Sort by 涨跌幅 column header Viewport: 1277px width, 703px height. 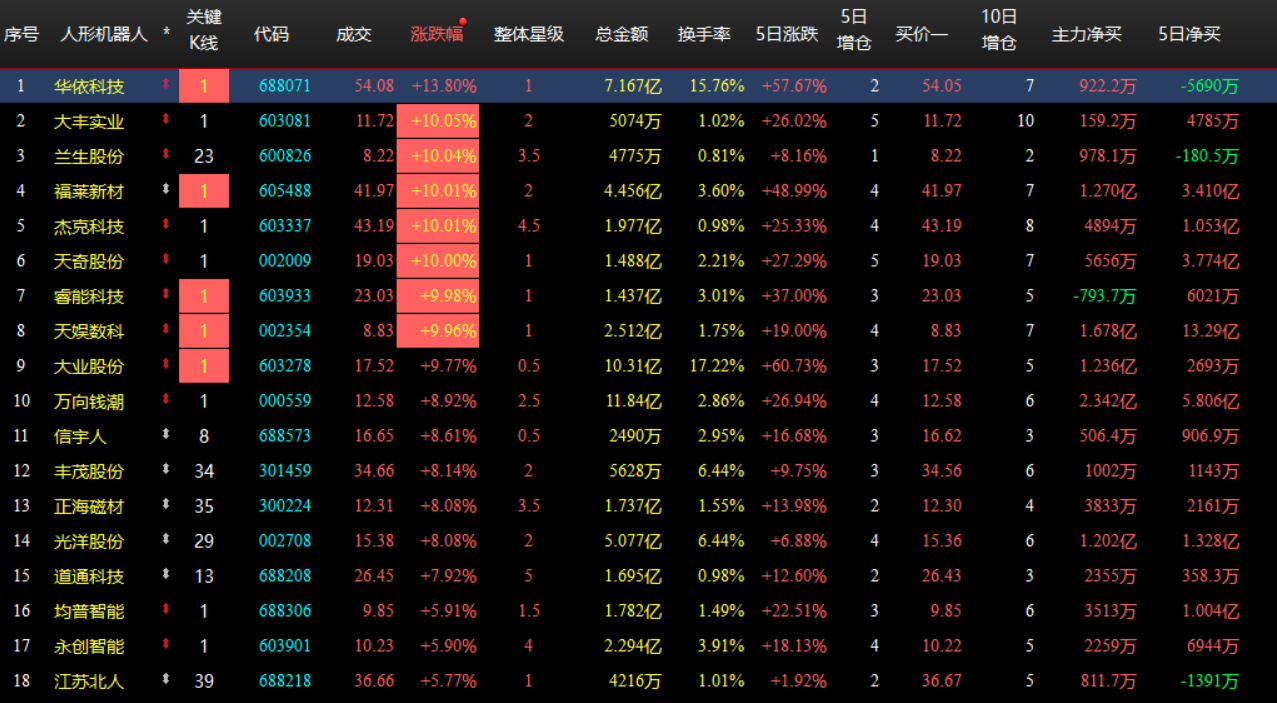point(437,34)
